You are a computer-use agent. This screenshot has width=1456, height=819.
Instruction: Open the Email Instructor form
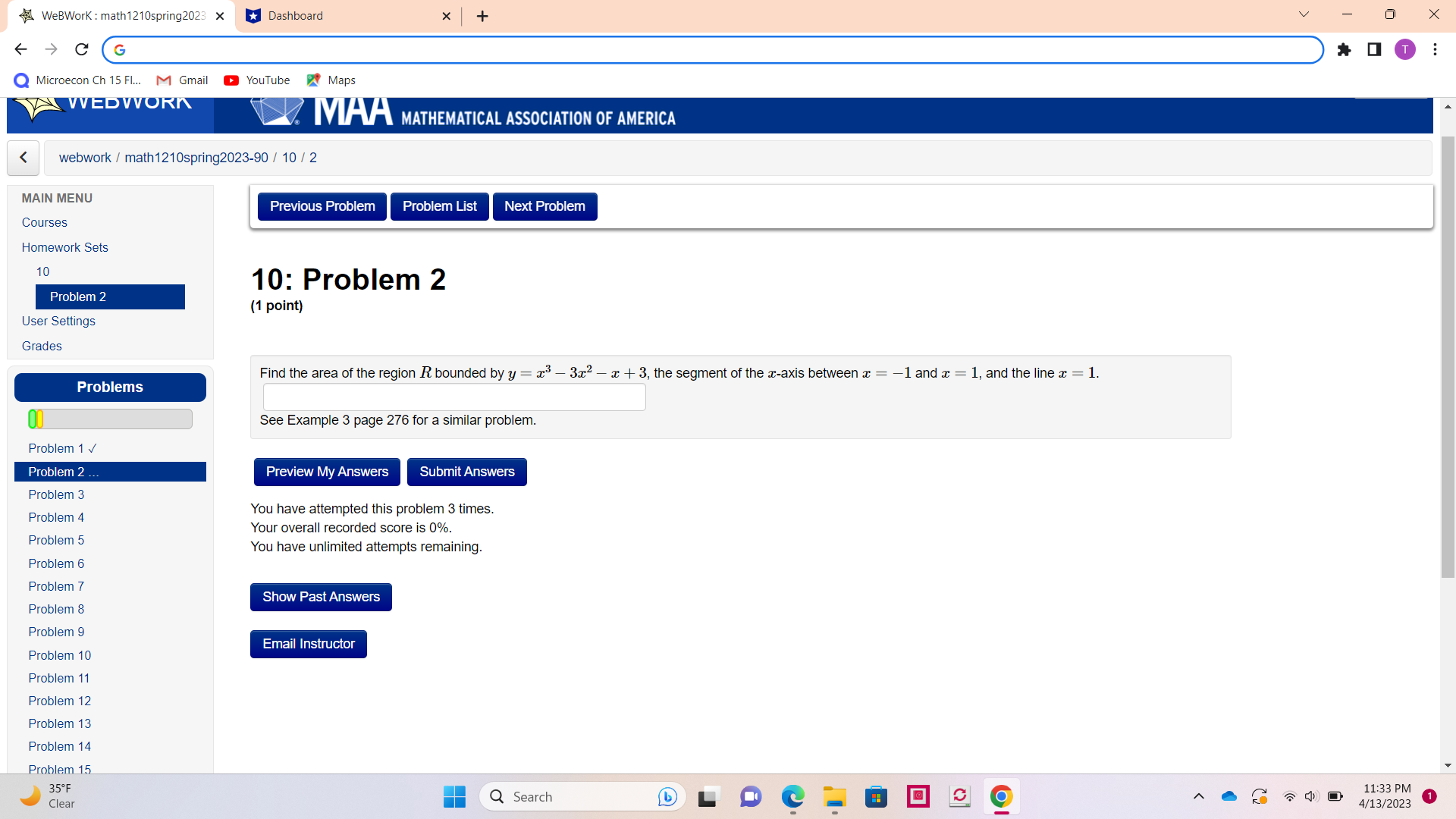click(308, 644)
